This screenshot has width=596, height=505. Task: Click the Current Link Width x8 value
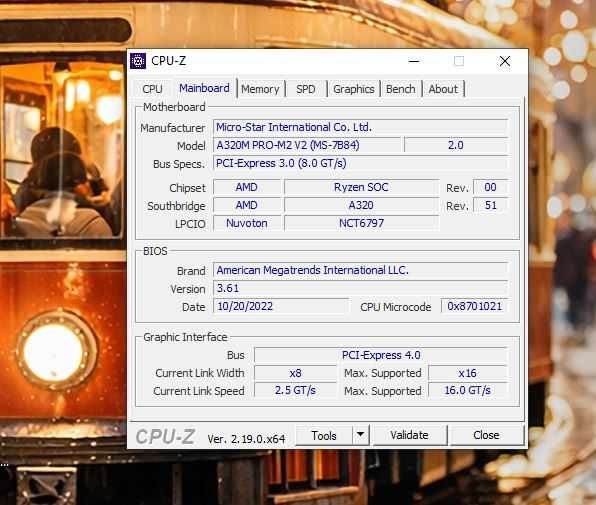295,373
